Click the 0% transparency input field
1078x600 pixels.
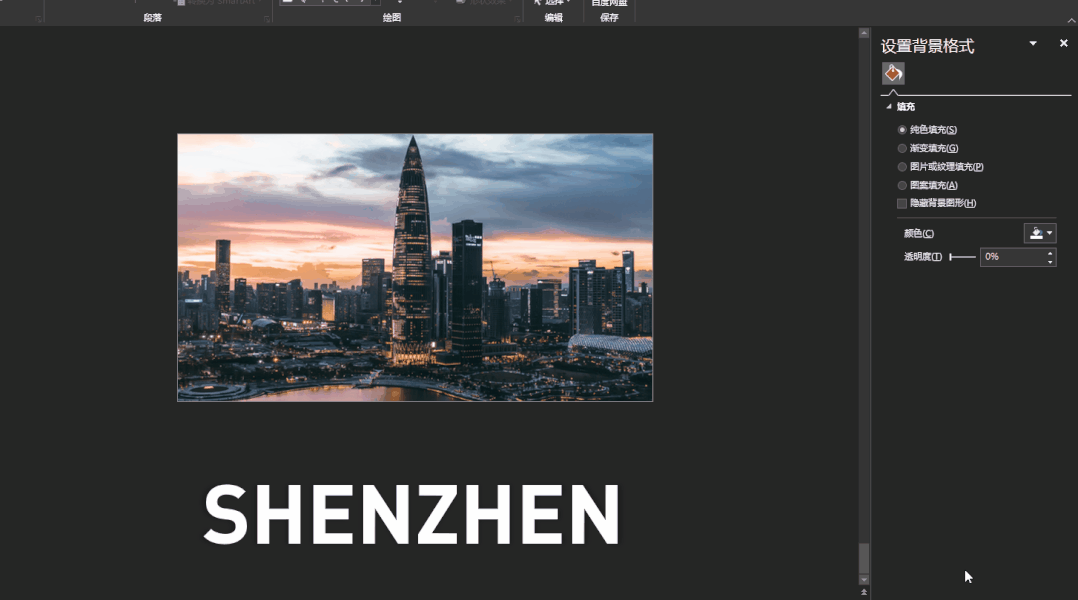click(x=1012, y=257)
